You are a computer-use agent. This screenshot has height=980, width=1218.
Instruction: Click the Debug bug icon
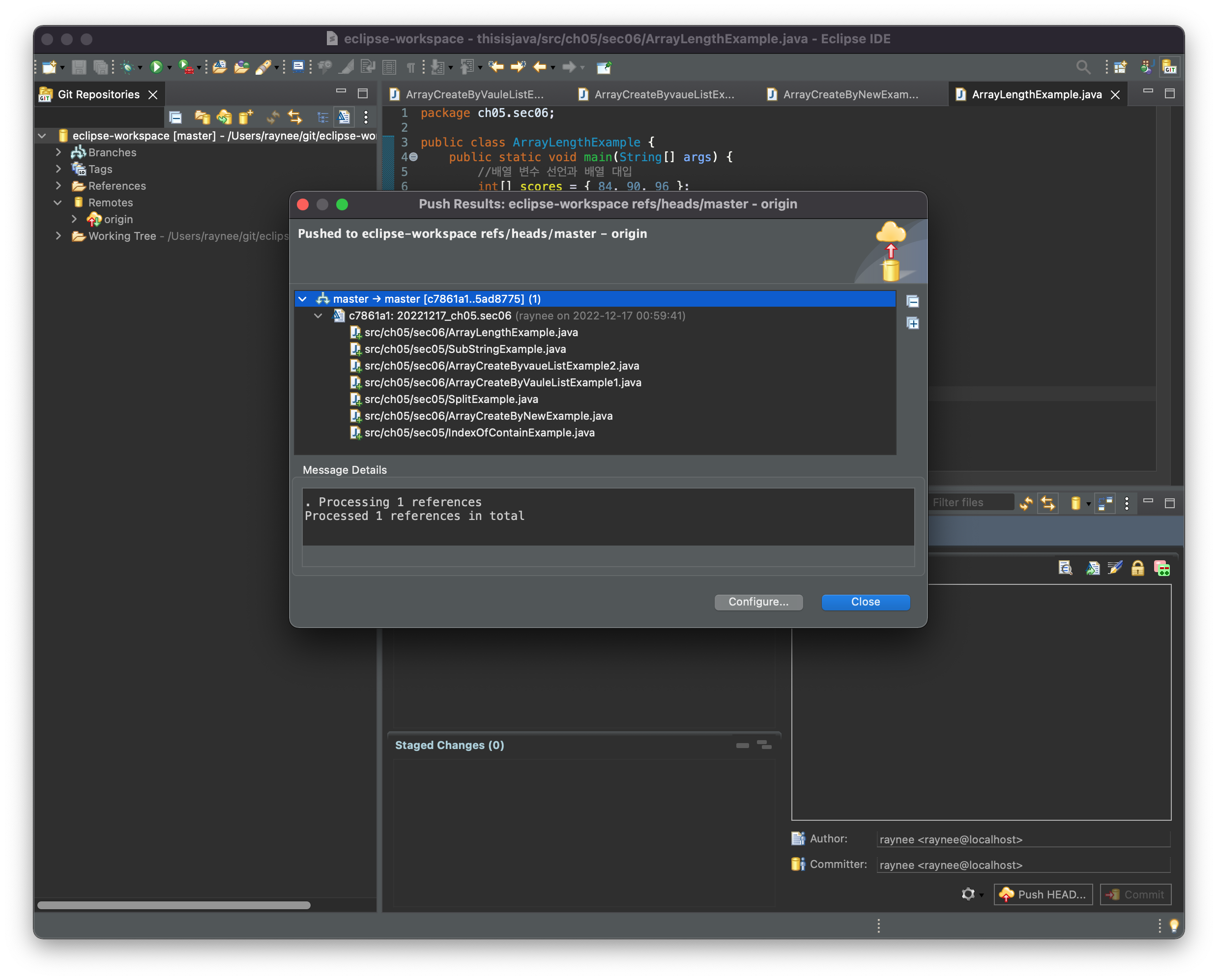[127, 67]
